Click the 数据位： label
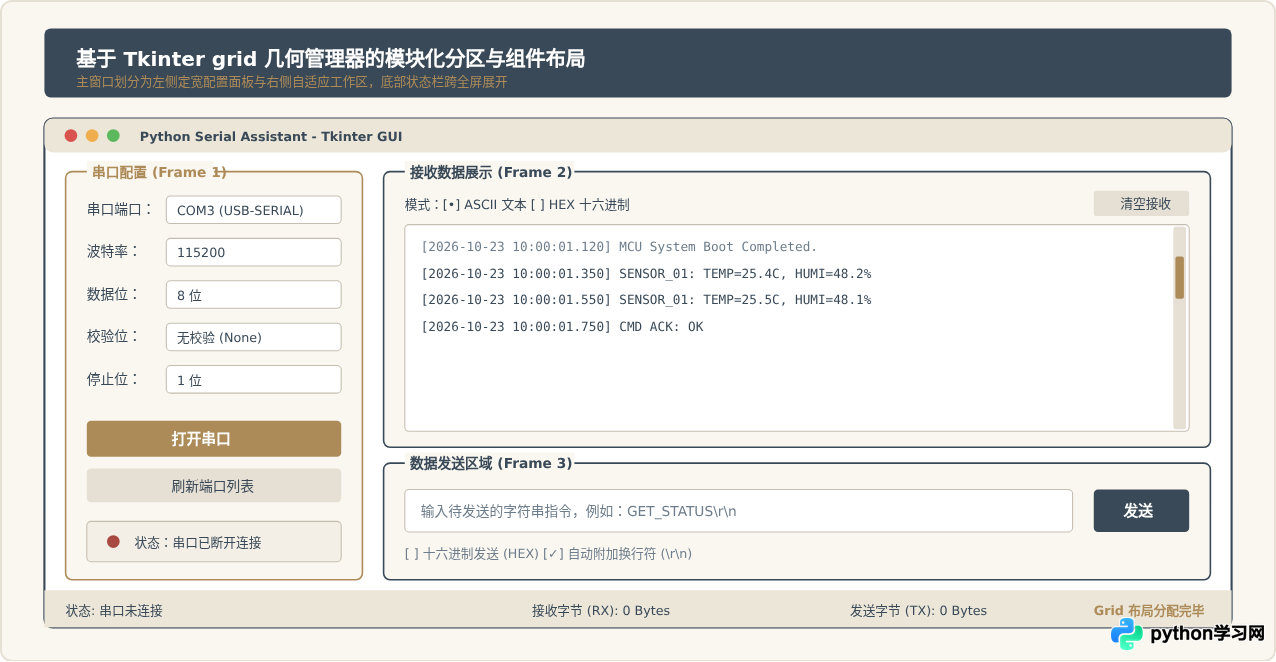Screen dimensions: 1276x662 113,294
